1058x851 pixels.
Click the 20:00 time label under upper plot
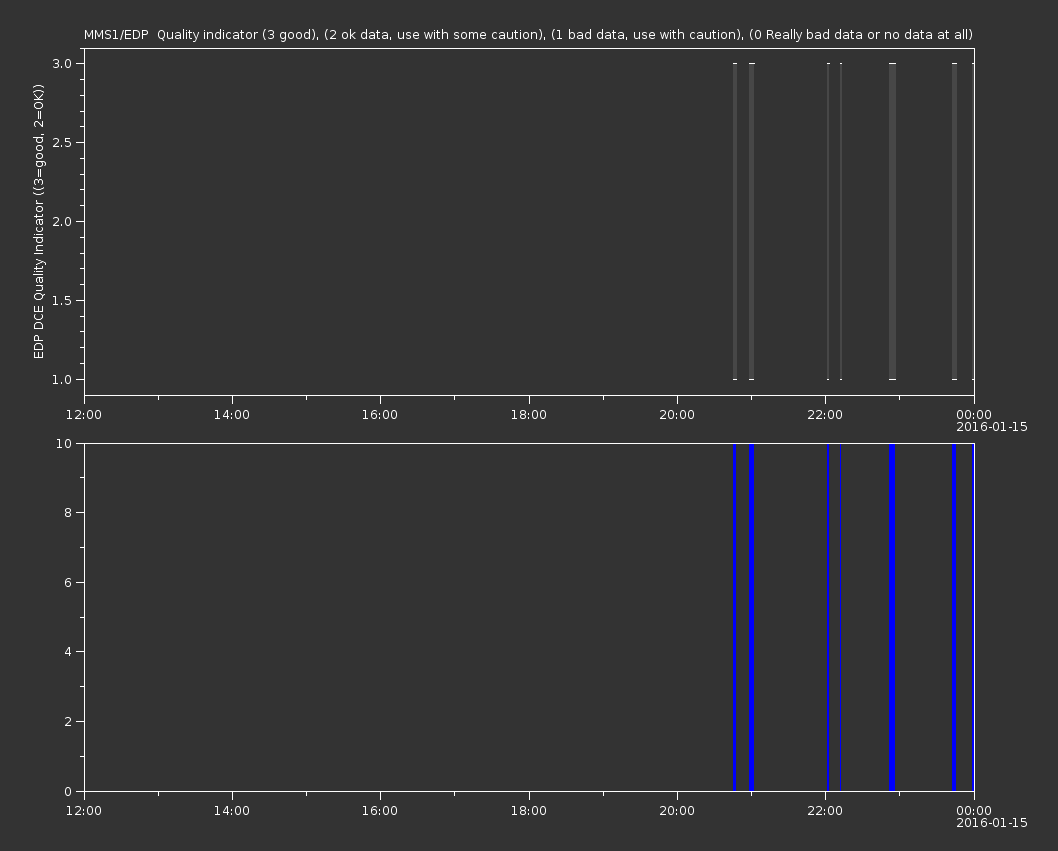[x=677, y=414]
